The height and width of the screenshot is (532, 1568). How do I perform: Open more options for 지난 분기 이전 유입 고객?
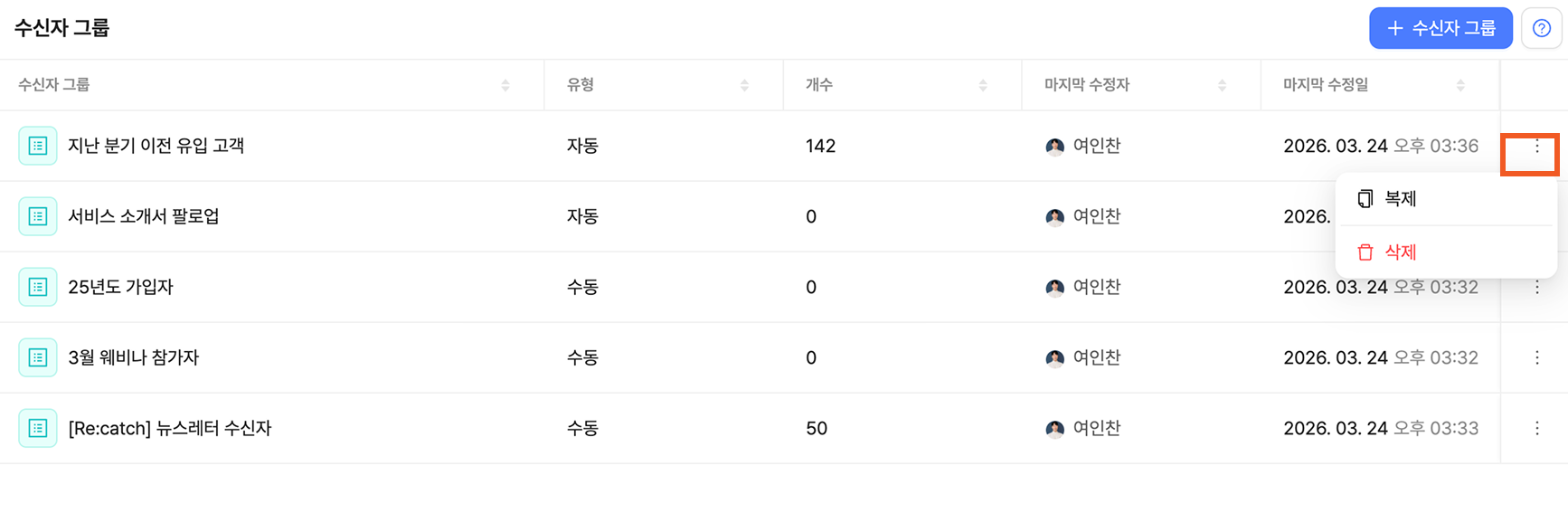point(1536,147)
